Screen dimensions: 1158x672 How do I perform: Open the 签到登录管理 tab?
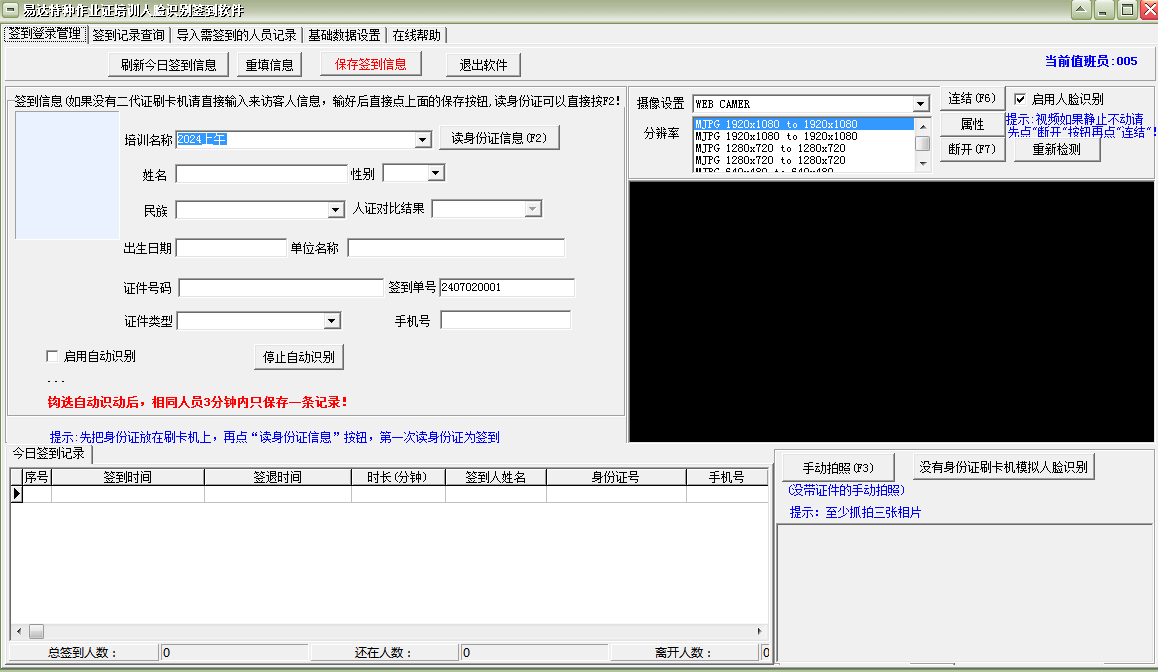(45, 34)
